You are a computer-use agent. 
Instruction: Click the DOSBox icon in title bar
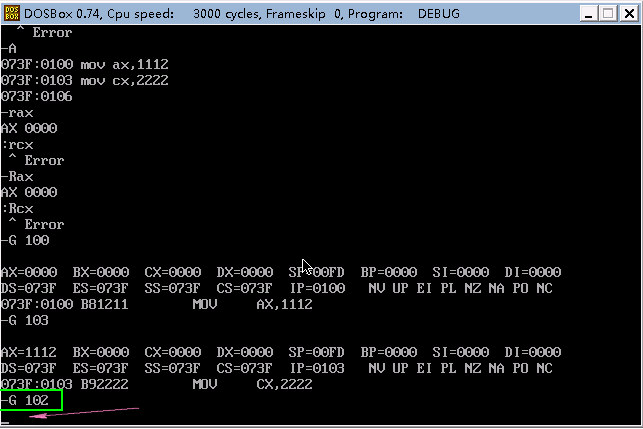pyautogui.click(x=12, y=13)
